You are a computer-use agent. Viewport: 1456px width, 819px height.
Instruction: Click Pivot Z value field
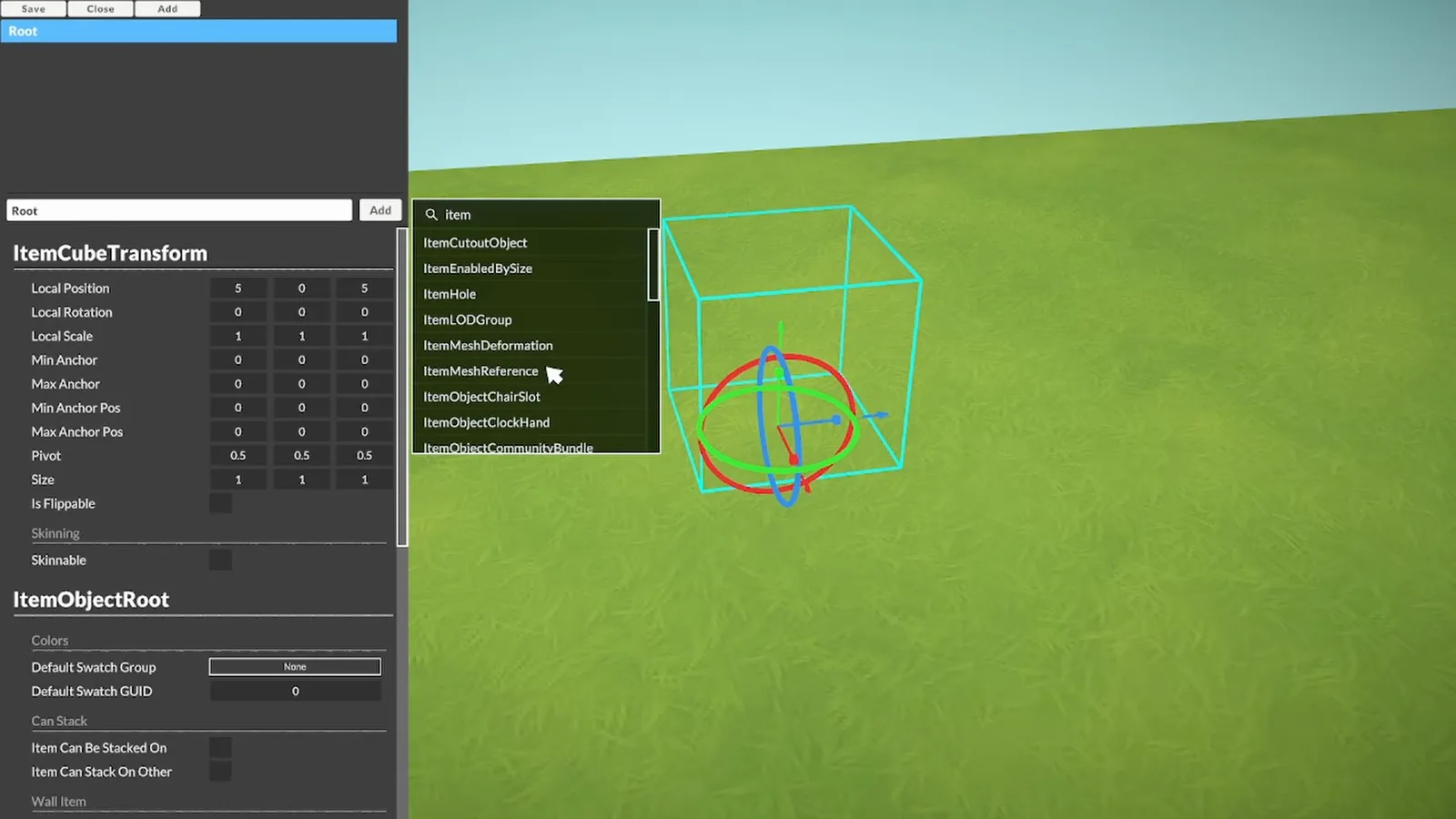point(364,455)
